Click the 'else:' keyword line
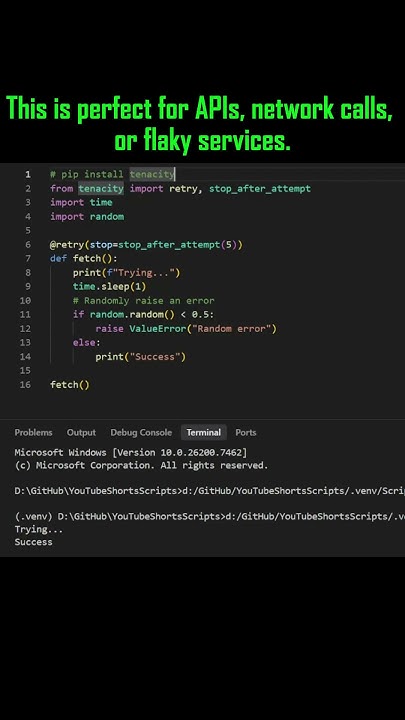This screenshot has height=720, width=405. point(86,343)
